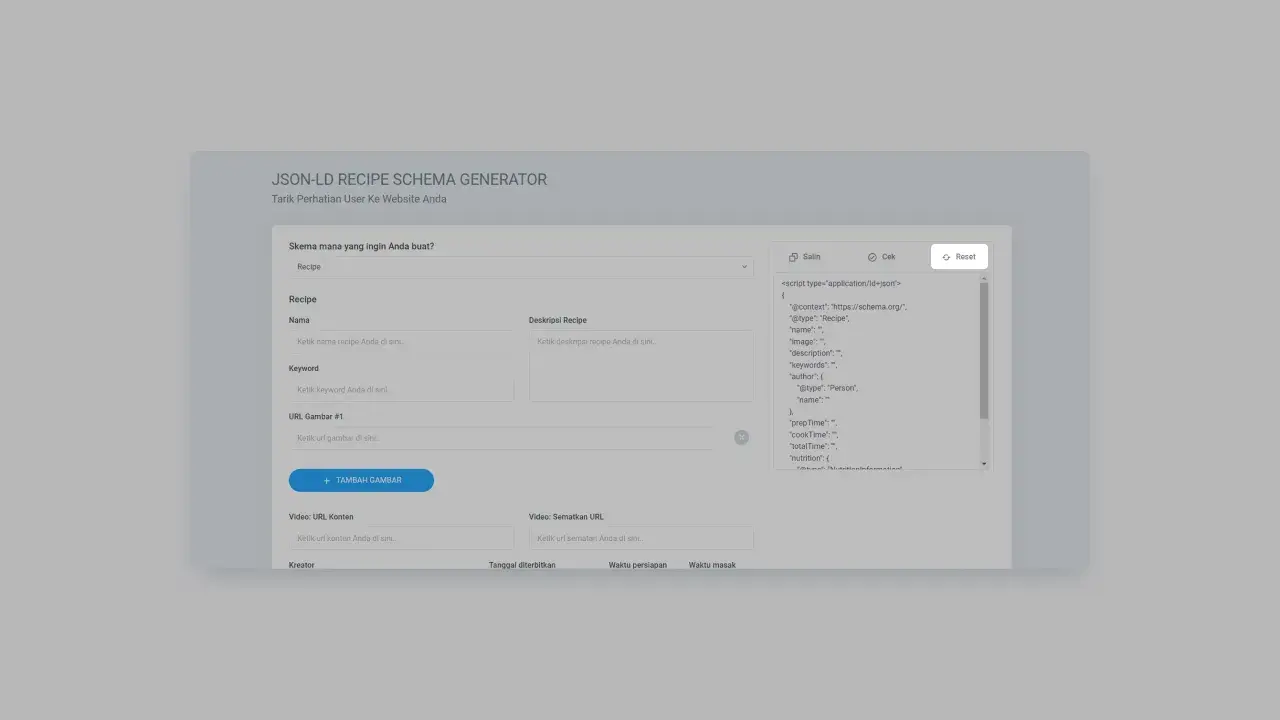Click the copy icon beside Salin
1280x720 pixels.
point(793,257)
